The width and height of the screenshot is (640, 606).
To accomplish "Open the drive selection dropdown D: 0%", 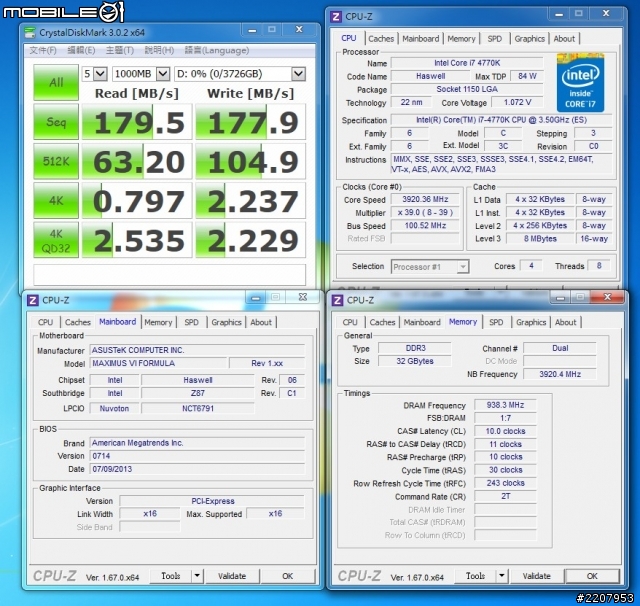I will (x=240, y=74).
